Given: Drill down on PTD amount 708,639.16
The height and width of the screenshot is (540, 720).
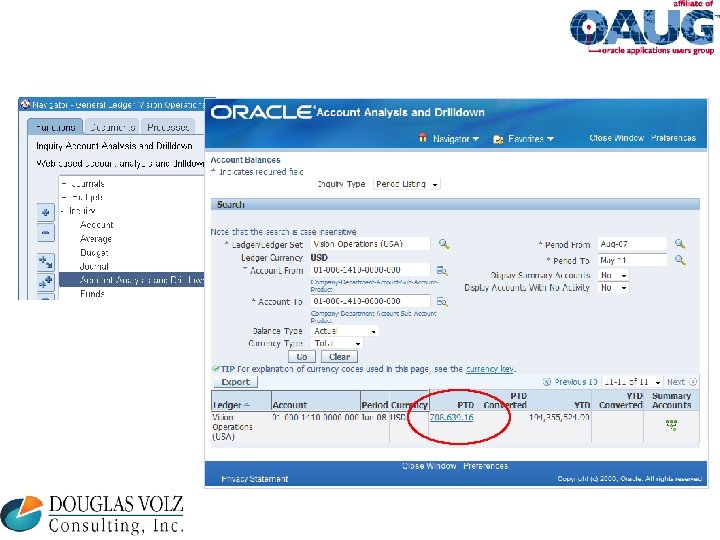Looking at the screenshot, I should (x=451, y=417).
